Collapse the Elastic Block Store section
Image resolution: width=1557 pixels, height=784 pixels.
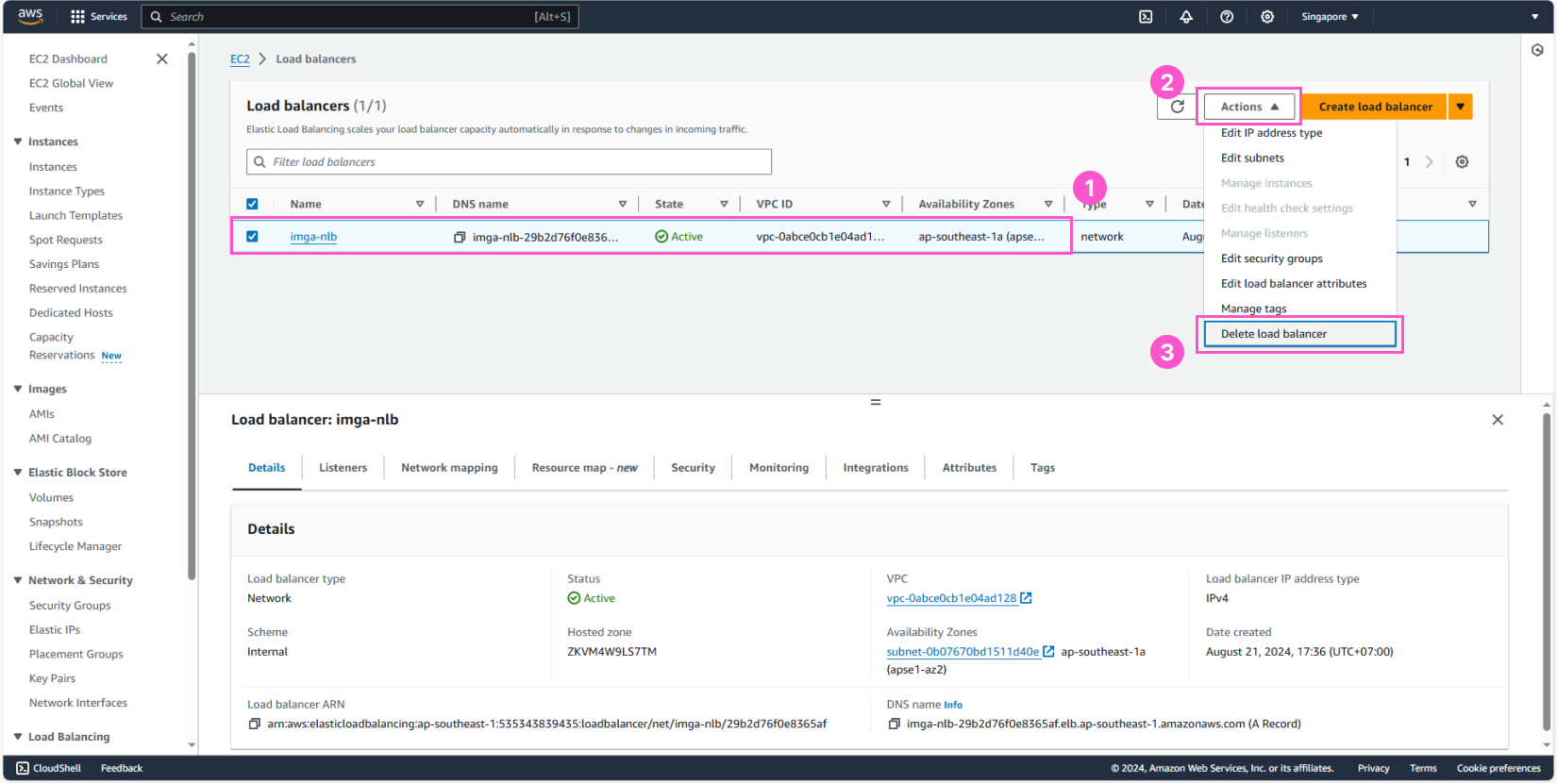[18, 472]
